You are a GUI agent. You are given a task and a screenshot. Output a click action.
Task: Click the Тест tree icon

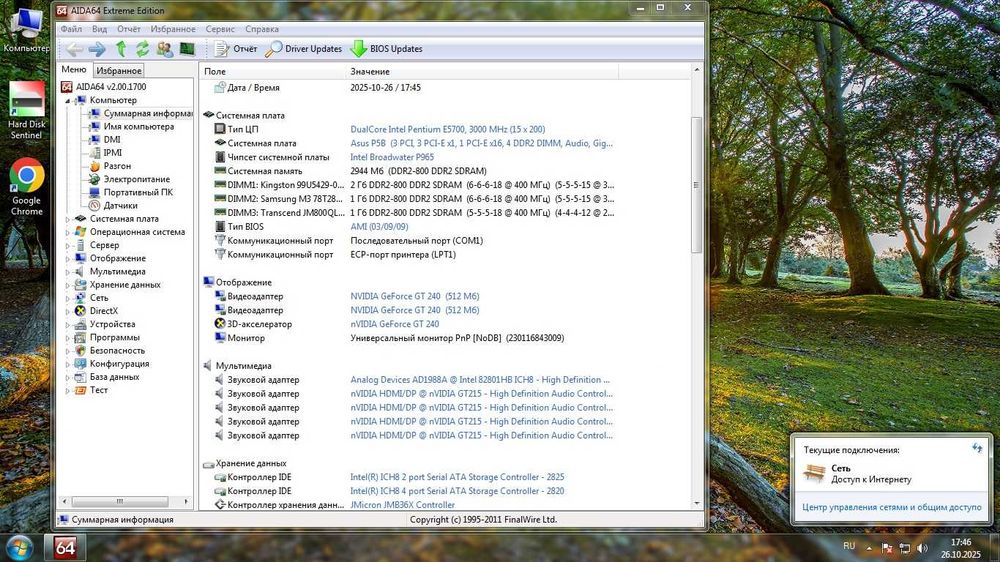coord(80,390)
